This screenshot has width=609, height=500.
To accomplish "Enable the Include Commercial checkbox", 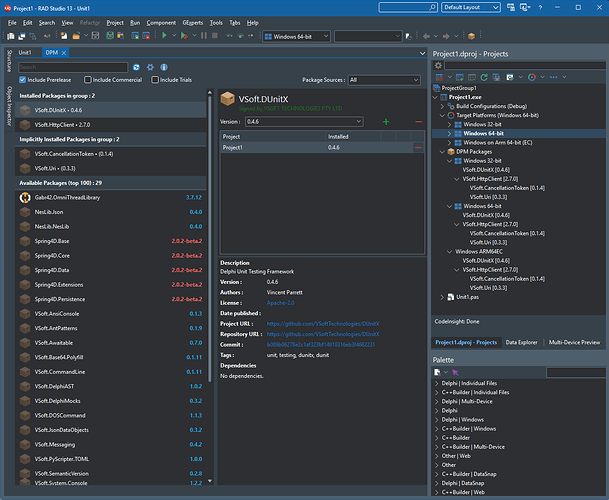I will pos(88,80).
